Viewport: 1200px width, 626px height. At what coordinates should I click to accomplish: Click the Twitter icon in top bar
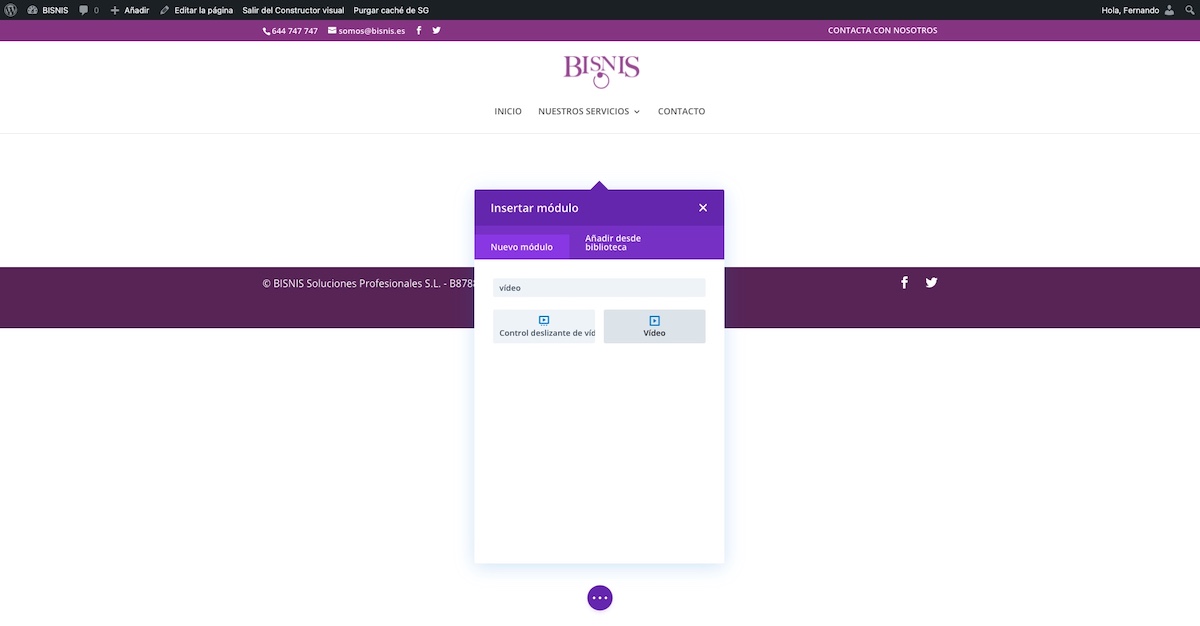click(436, 31)
